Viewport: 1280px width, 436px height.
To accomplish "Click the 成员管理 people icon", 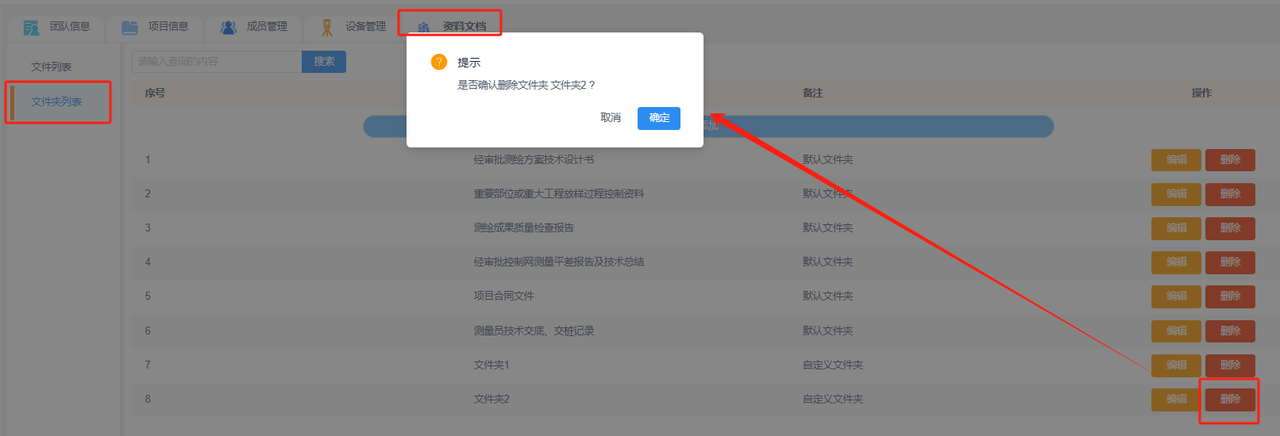I will pos(229,27).
